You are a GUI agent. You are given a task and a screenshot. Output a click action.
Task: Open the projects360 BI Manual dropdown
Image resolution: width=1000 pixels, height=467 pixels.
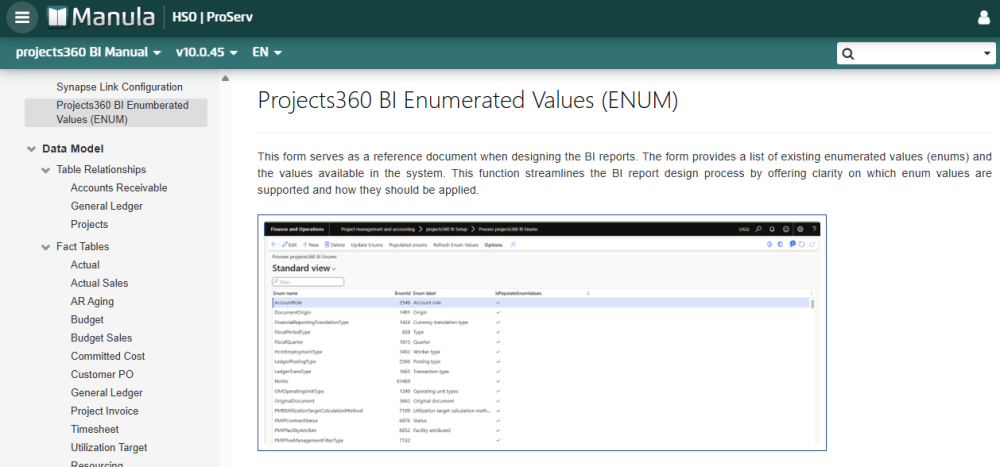pyautogui.click(x=89, y=52)
